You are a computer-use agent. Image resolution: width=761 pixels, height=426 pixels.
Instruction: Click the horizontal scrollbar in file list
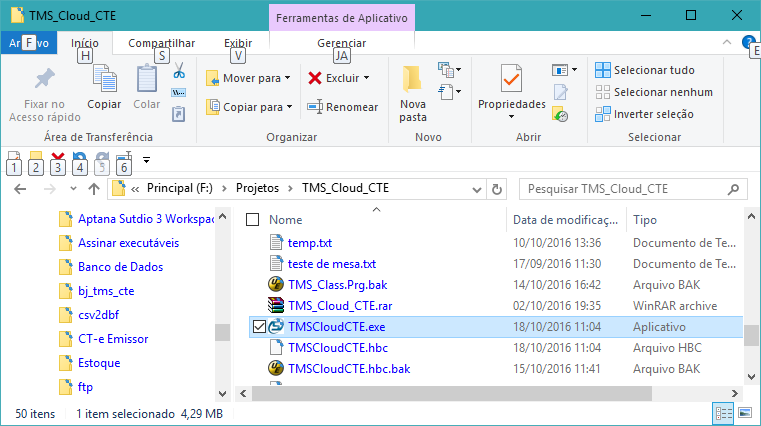coord(452,393)
